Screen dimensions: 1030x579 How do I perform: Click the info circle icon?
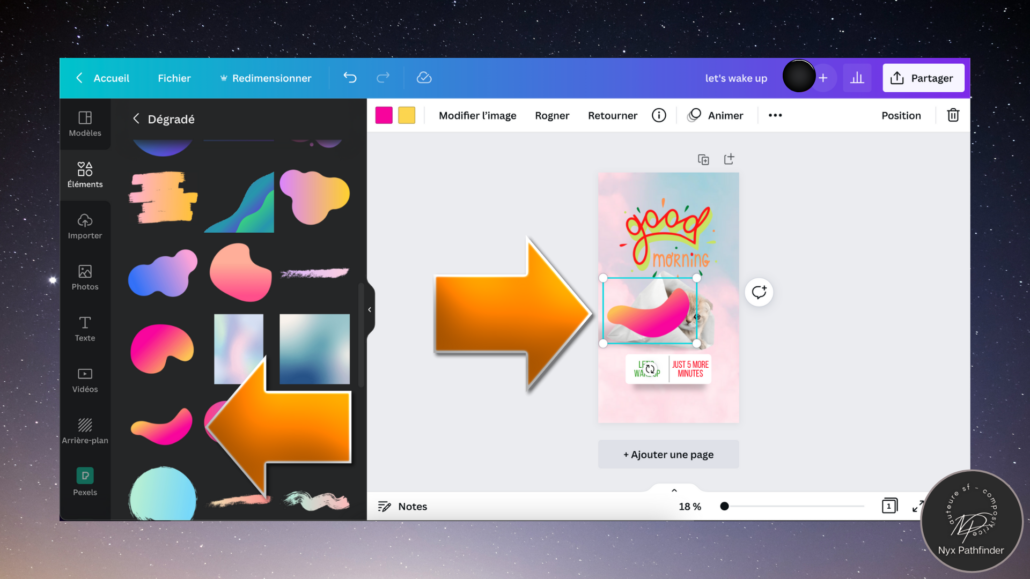click(x=659, y=115)
